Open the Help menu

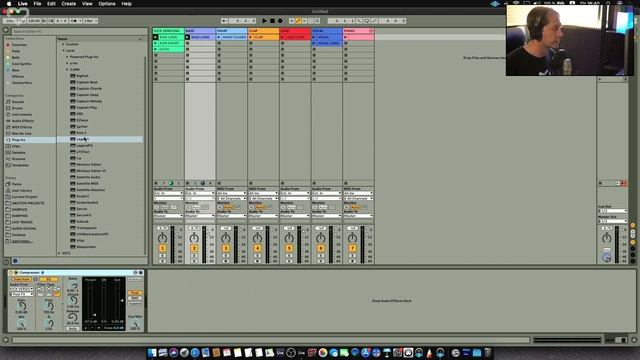click(x=127, y=4)
